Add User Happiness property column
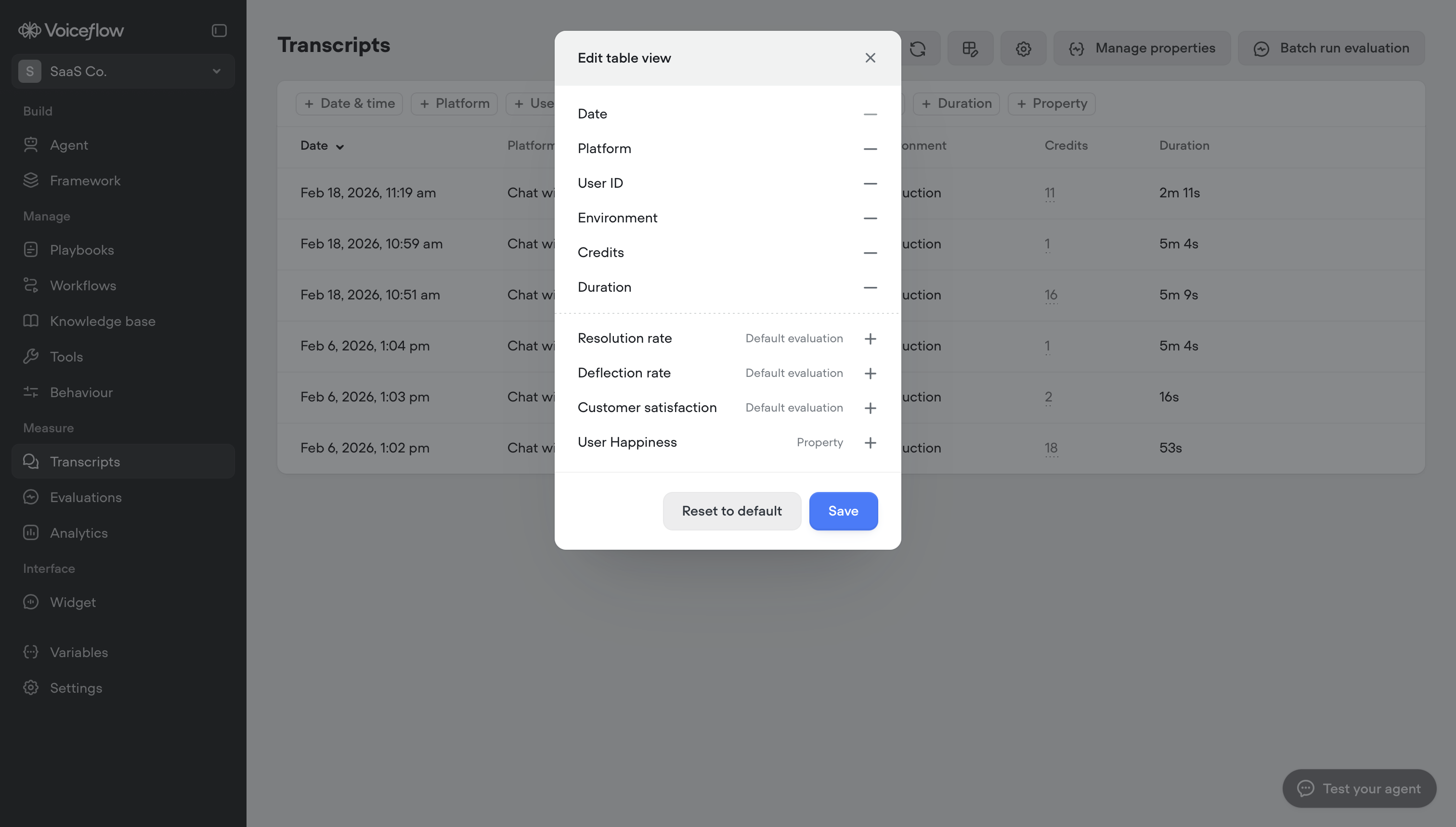This screenshot has height=827, width=1456. pyautogui.click(x=870, y=442)
